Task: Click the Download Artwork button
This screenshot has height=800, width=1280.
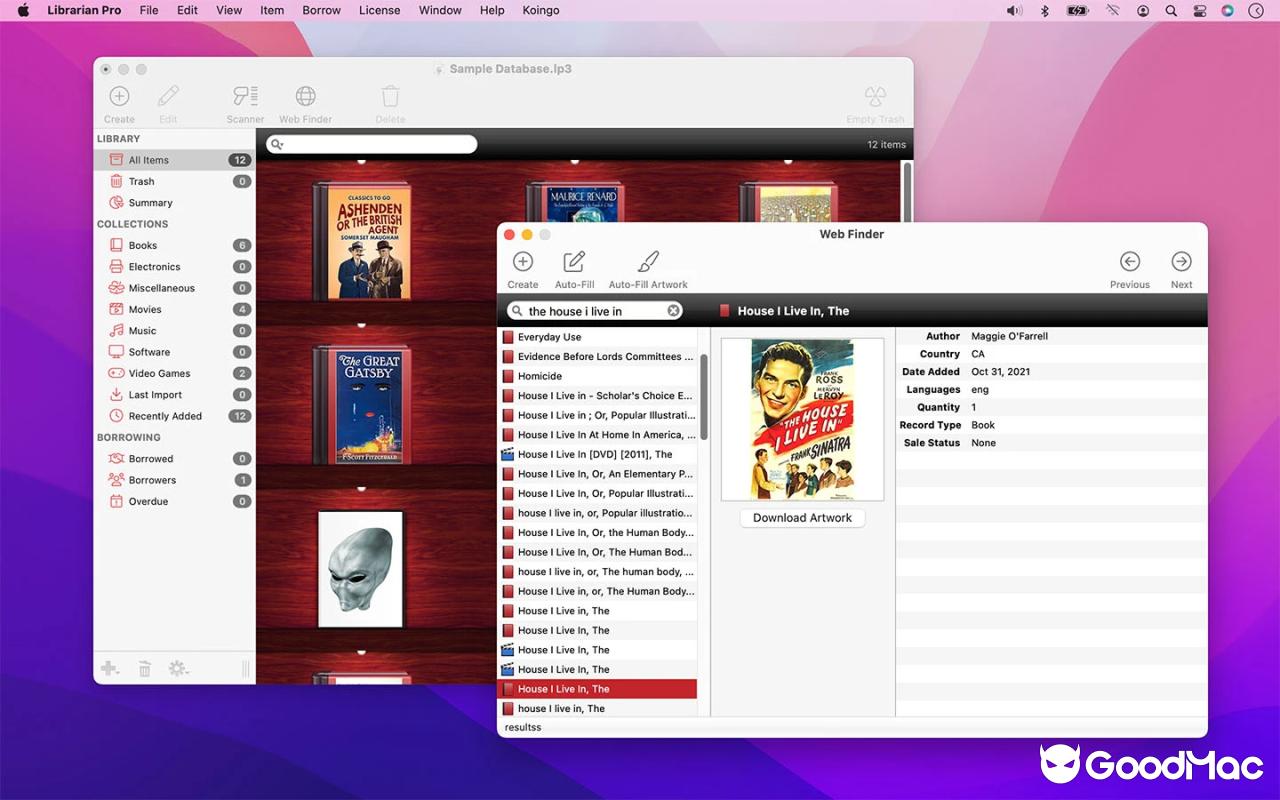Action: pyautogui.click(x=802, y=517)
